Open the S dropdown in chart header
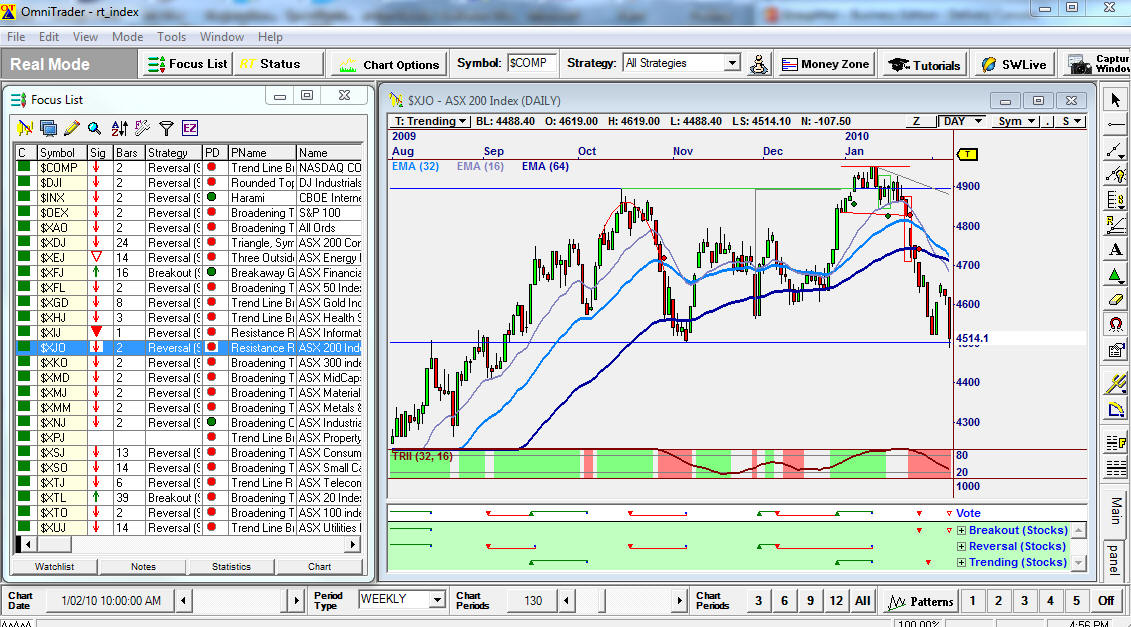The width and height of the screenshot is (1131, 627). [1073, 121]
